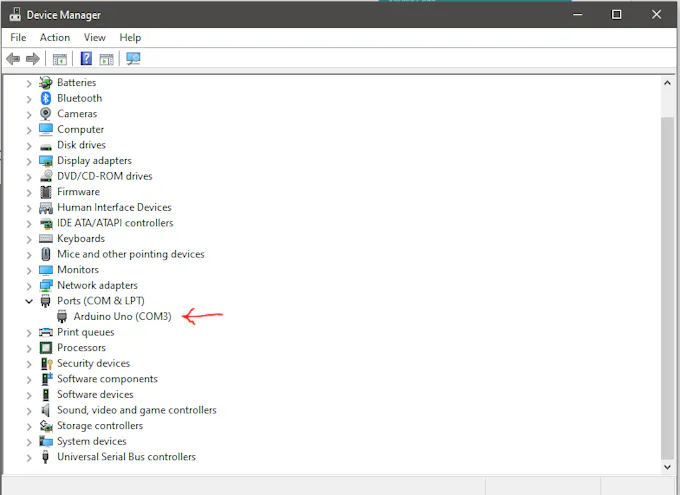680x495 pixels.
Task: Click the Batteries category icon
Action: 46,82
